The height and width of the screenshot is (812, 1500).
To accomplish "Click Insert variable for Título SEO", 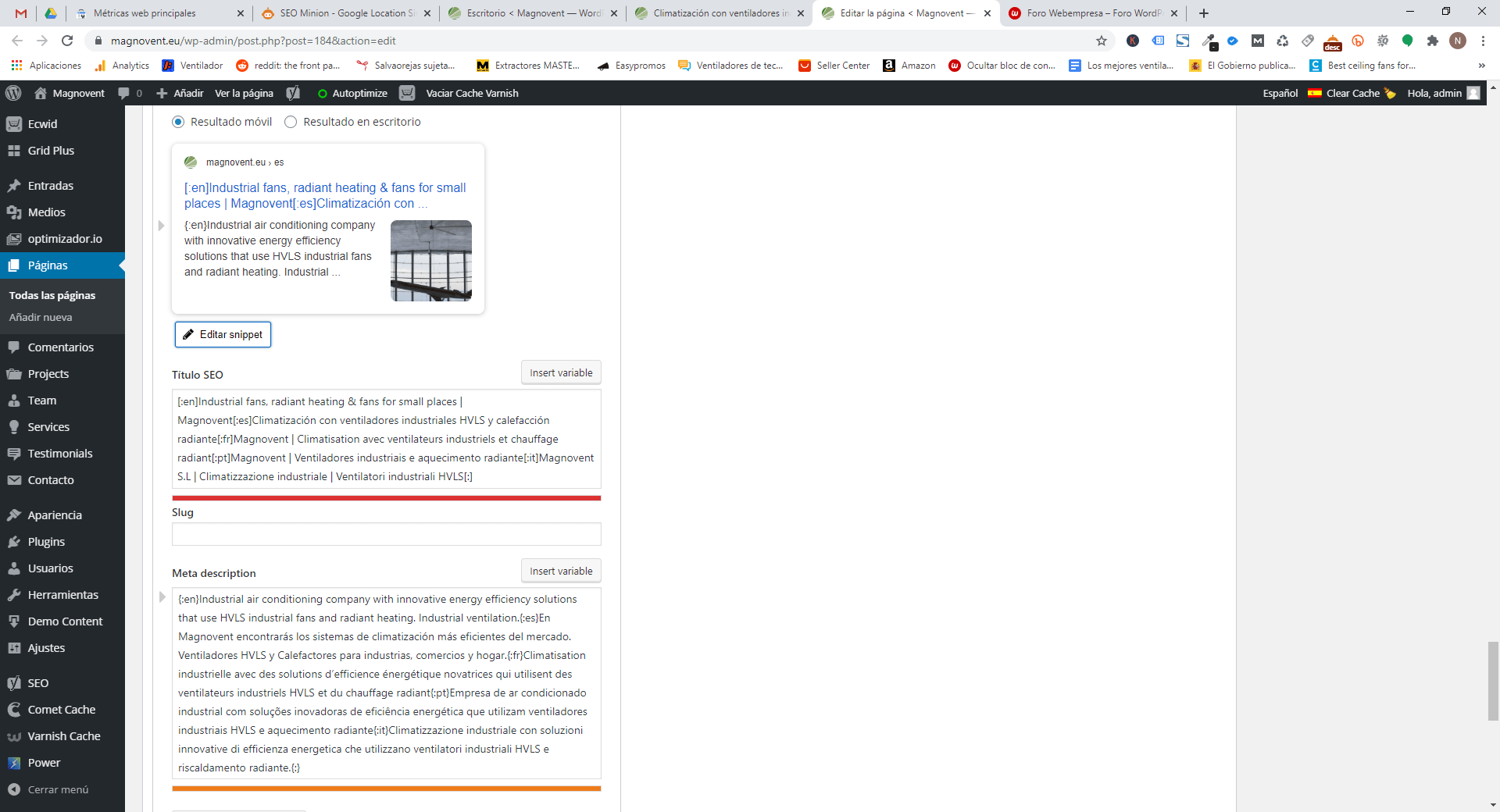I will [561, 372].
